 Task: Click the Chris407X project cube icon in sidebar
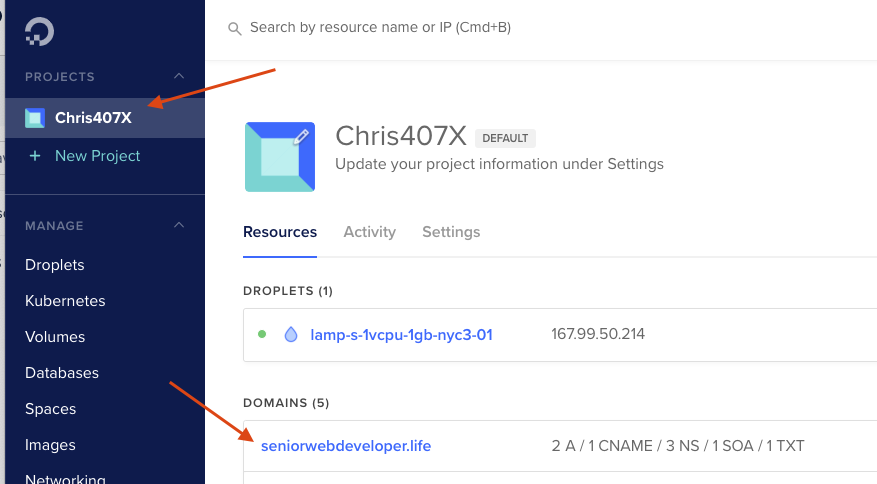(35, 118)
